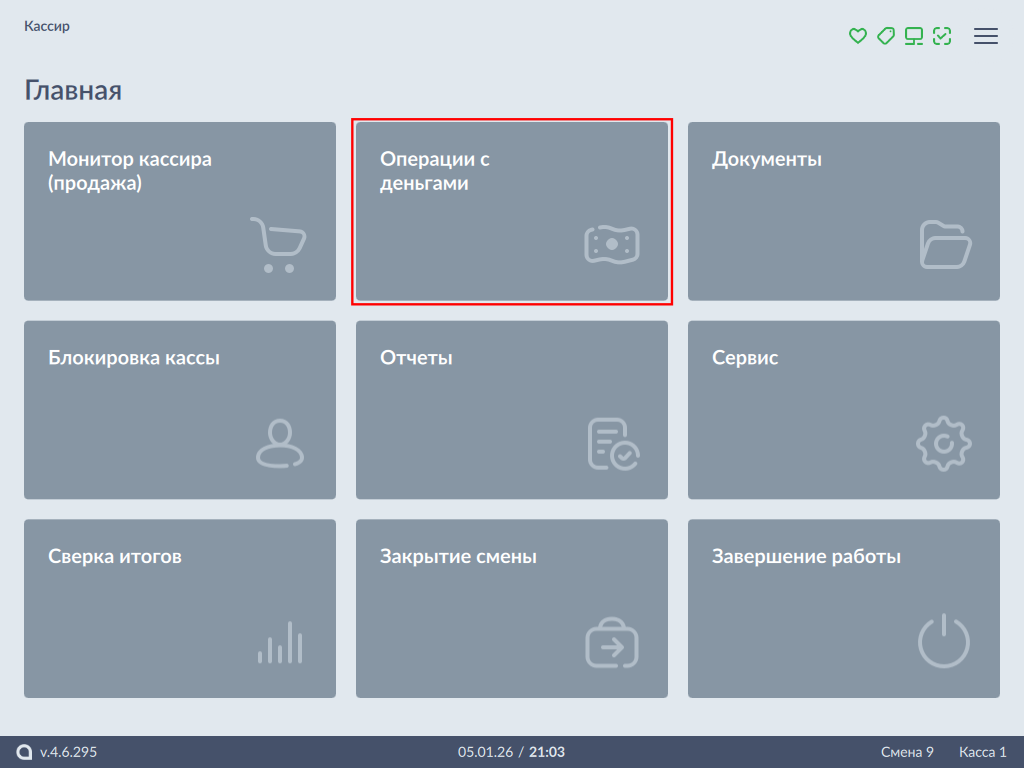Click the banknote money icon
Screen dimensions: 1024x768
coord(611,245)
